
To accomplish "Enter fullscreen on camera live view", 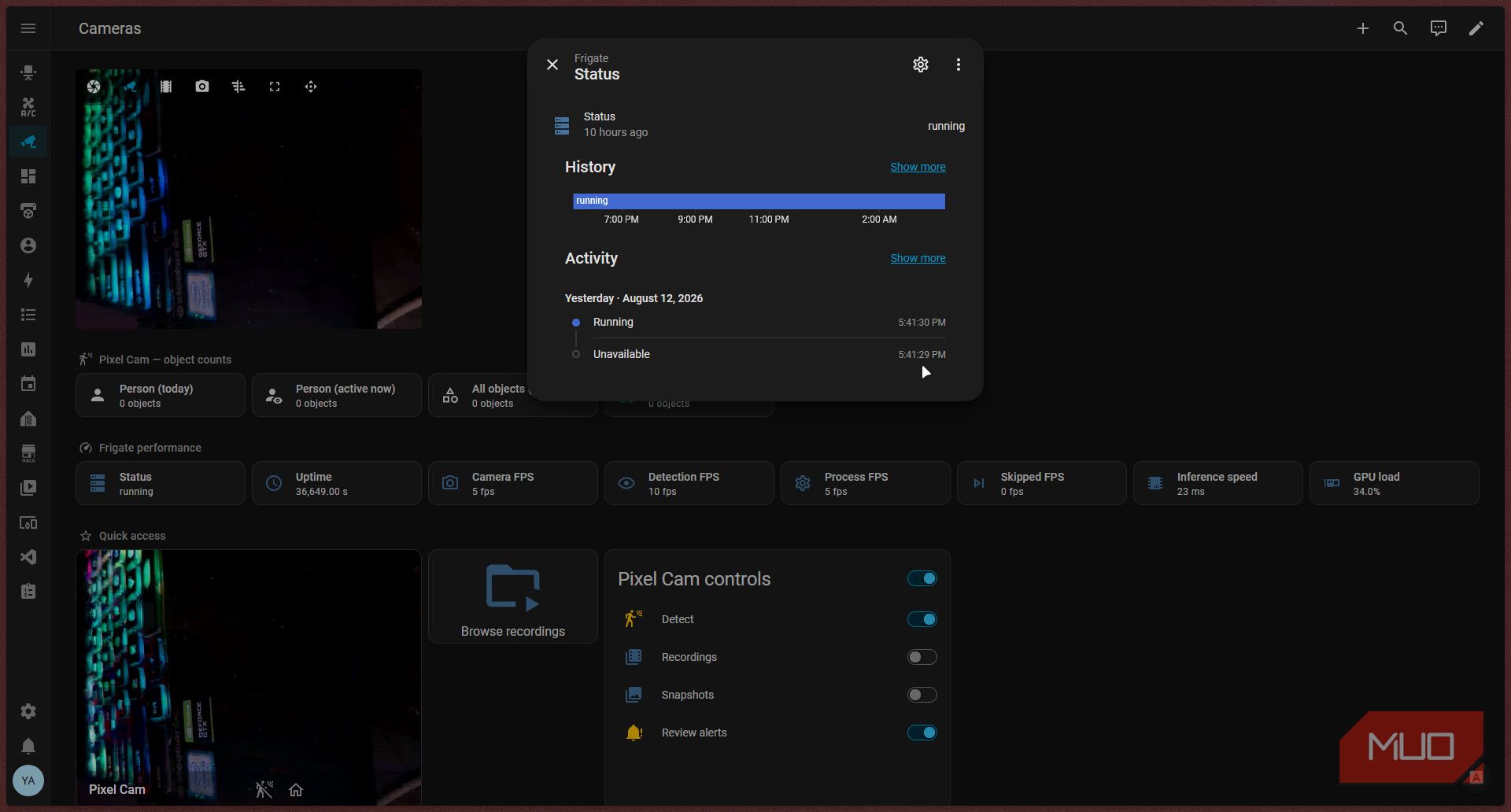I will point(275,87).
